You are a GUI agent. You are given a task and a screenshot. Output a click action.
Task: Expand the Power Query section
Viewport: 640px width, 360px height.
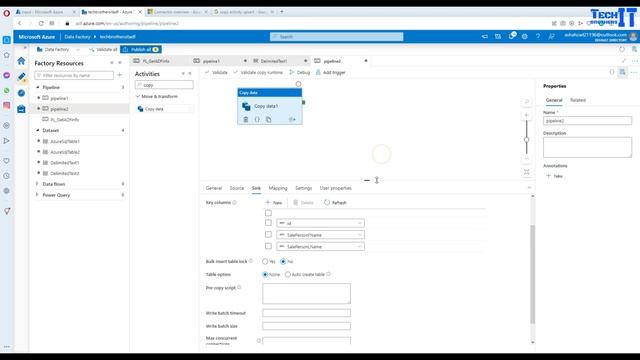tap(38, 195)
